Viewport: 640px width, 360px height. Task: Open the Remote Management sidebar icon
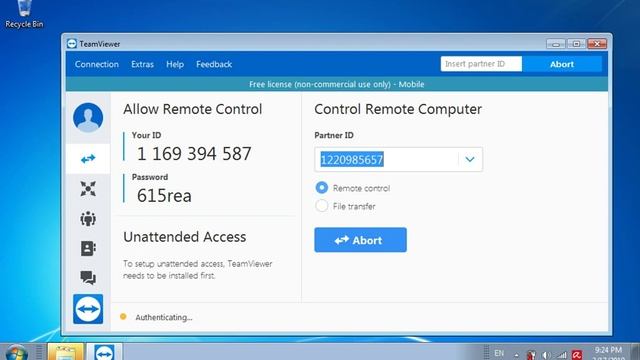(88, 189)
